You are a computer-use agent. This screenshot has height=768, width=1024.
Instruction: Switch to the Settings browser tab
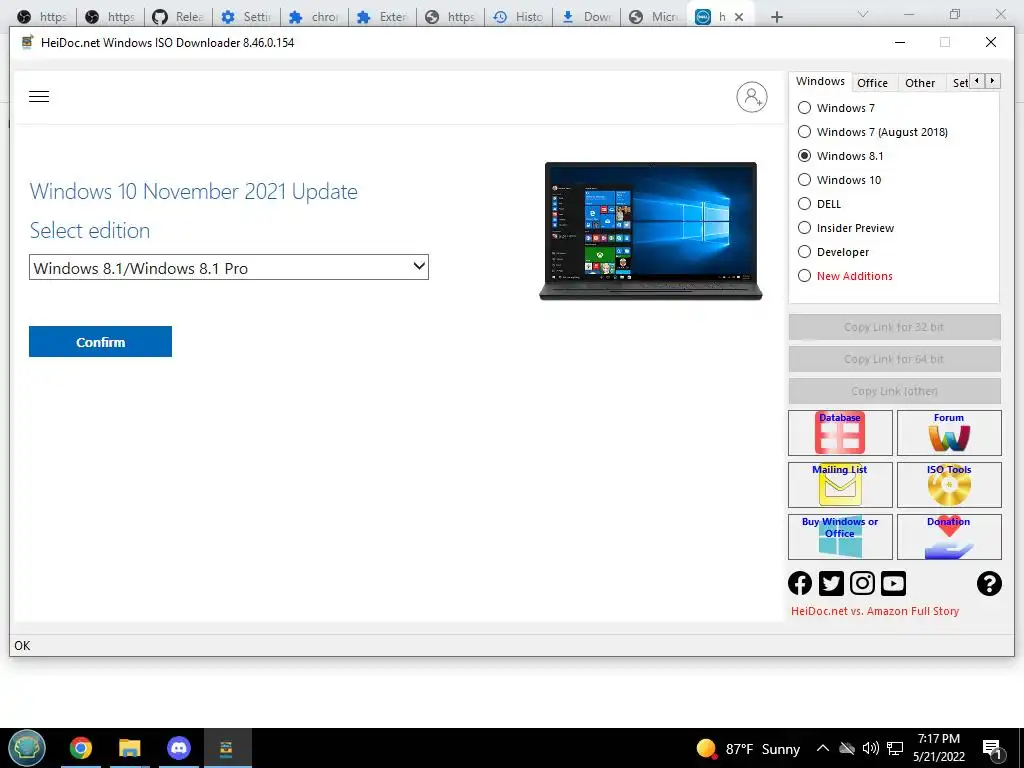247,17
